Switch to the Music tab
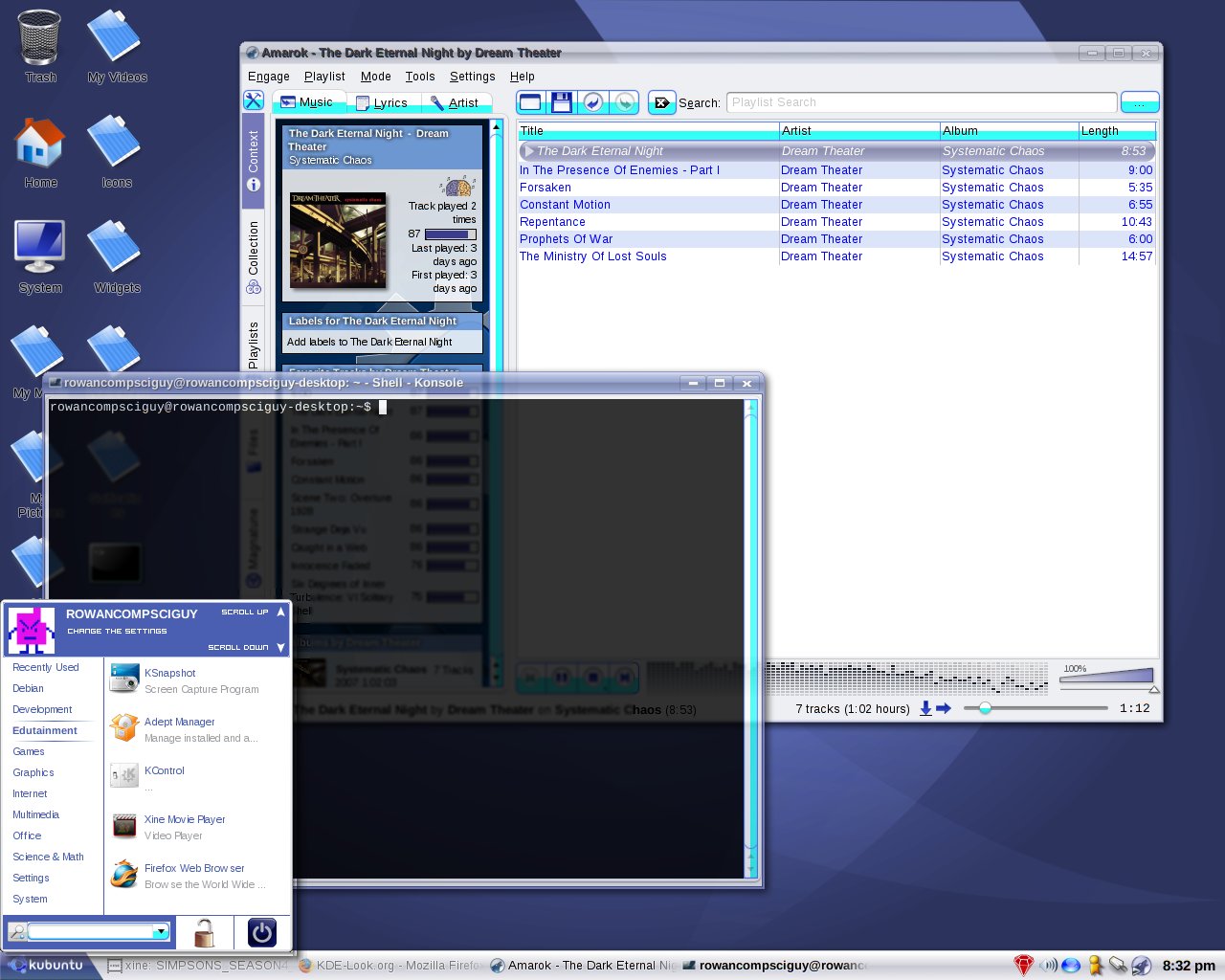This screenshot has height=980, width=1225. click(308, 102)
